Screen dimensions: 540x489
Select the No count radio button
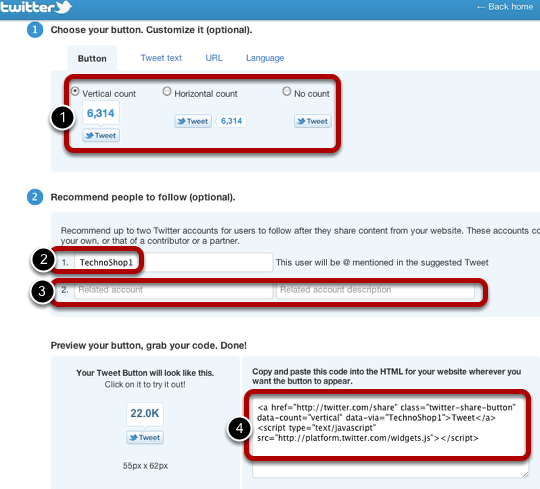(287, 91)
